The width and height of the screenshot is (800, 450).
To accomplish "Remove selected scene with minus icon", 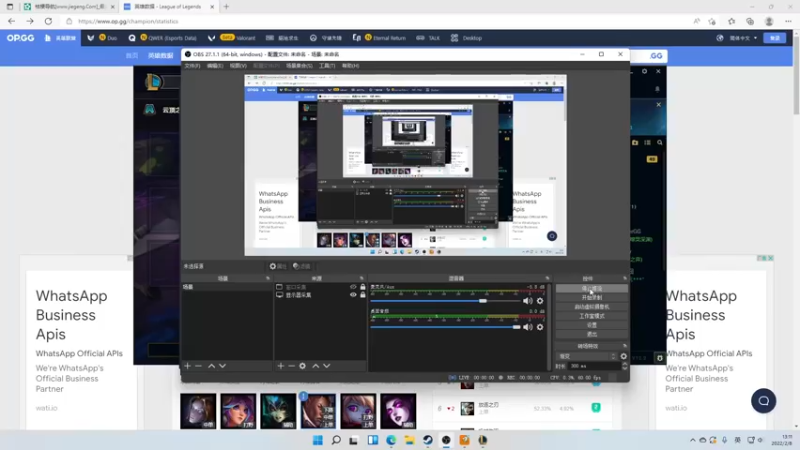I will coord(198,366).
